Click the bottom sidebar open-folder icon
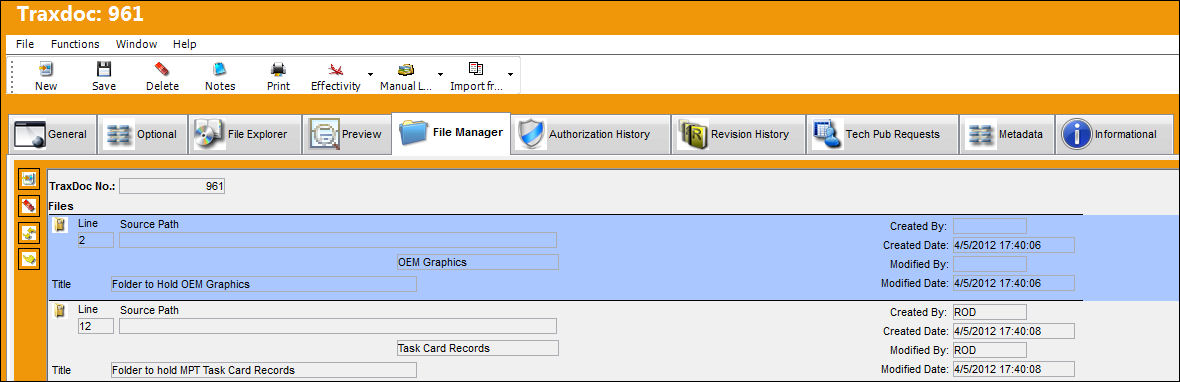 29,259
